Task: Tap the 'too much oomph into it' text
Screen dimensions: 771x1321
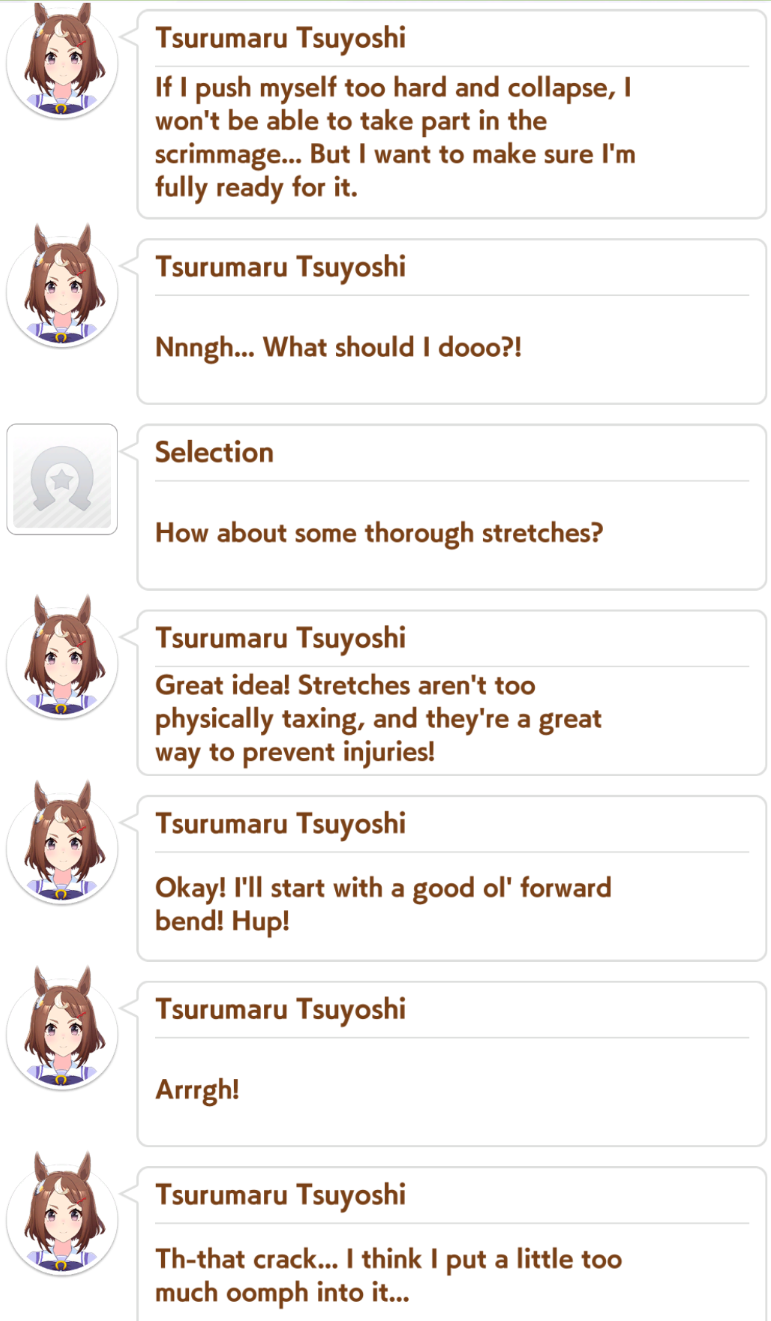Action: coord(388,1275)
